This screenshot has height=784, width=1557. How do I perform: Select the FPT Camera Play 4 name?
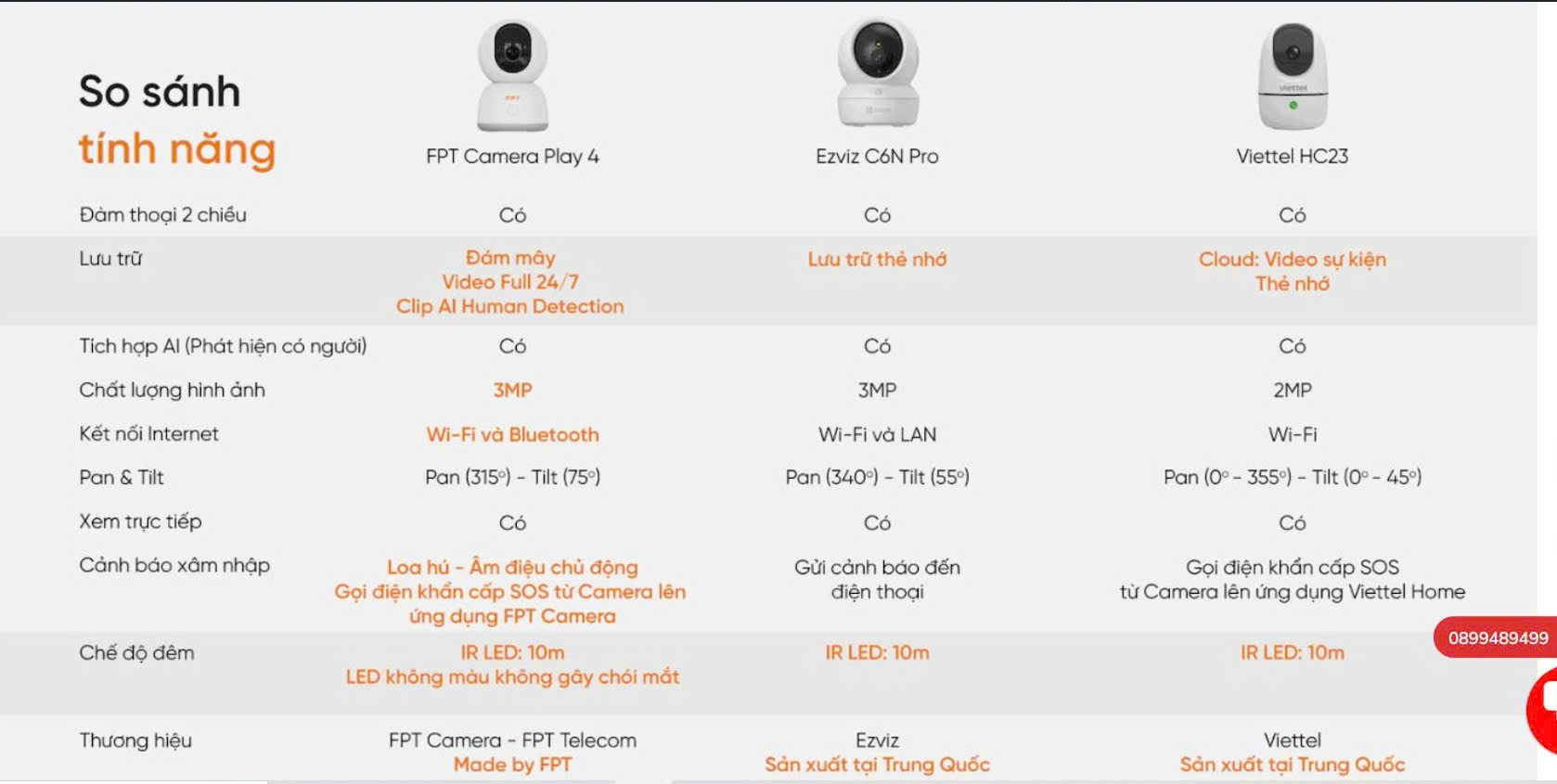[x=512, y=157]
